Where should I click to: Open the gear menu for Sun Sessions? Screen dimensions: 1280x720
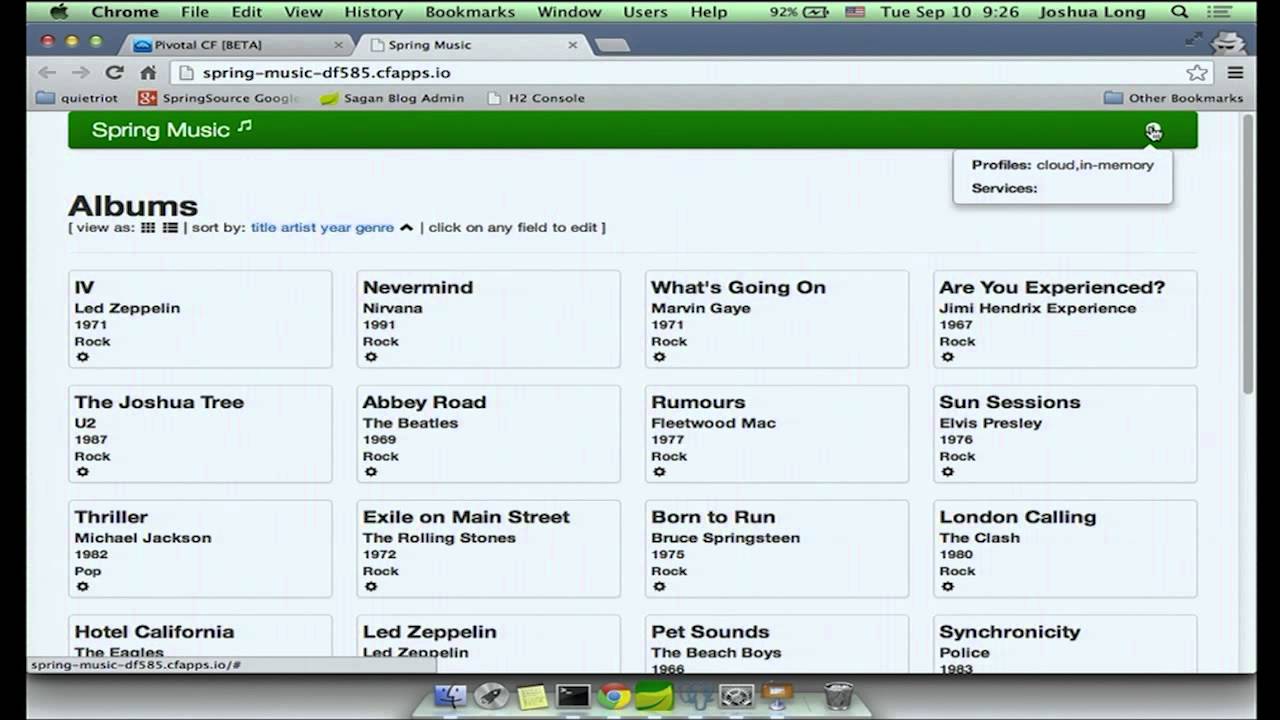947,472
